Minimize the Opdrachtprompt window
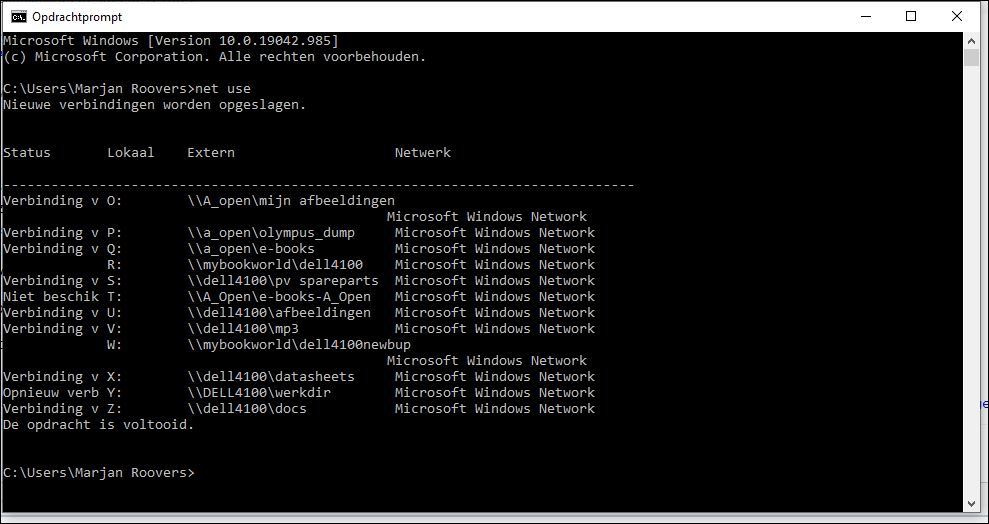Image resolution: width=989 pixels, height=524 pixels. [x=867, y=16]
